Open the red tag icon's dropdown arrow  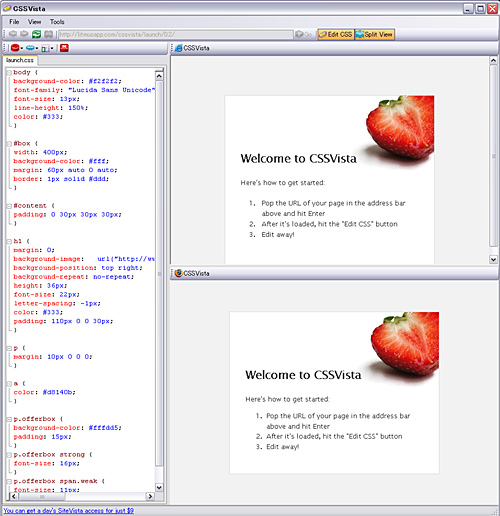(x=22, y=49)
